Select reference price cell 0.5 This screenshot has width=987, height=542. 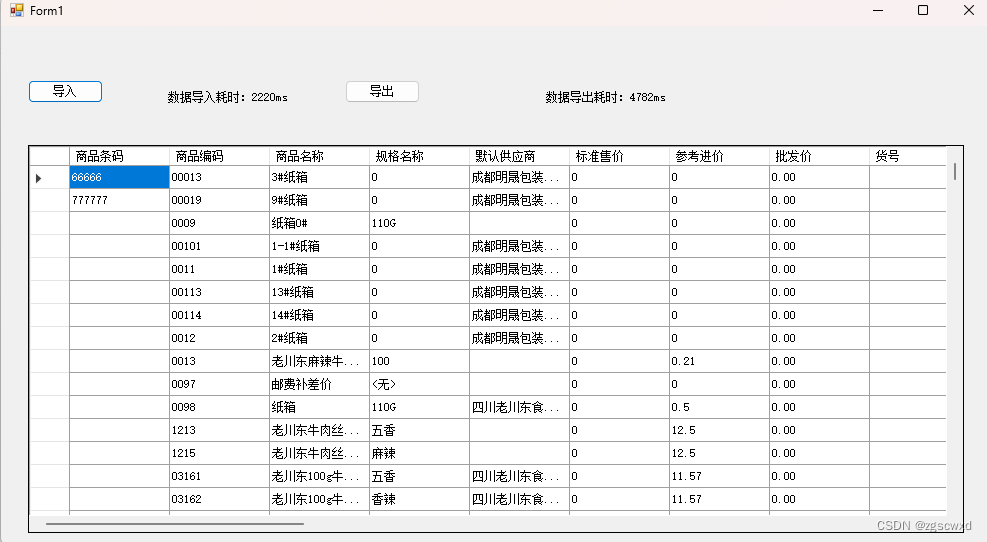719,407
